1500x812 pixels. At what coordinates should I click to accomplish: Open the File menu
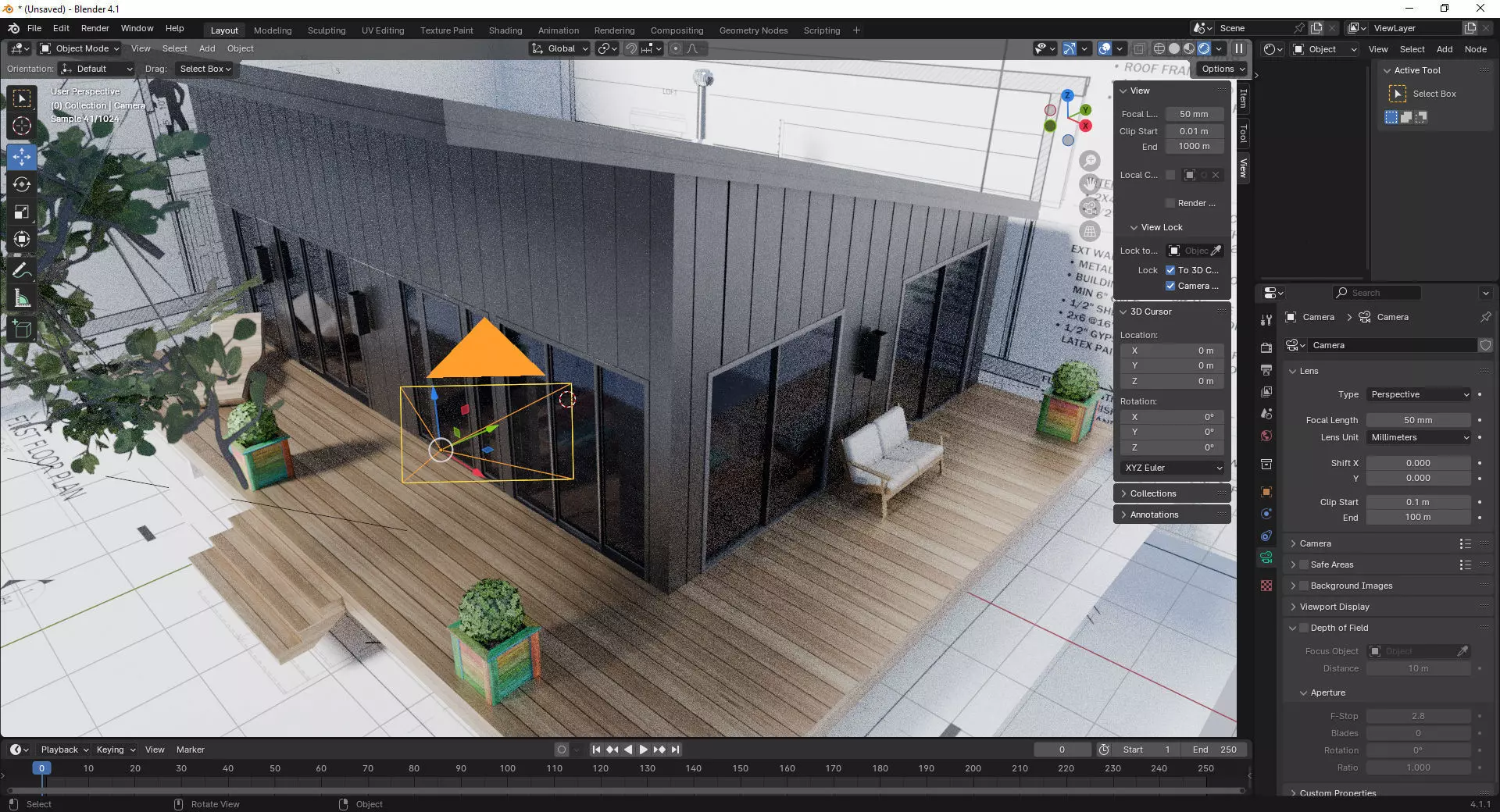pos(34,28)
